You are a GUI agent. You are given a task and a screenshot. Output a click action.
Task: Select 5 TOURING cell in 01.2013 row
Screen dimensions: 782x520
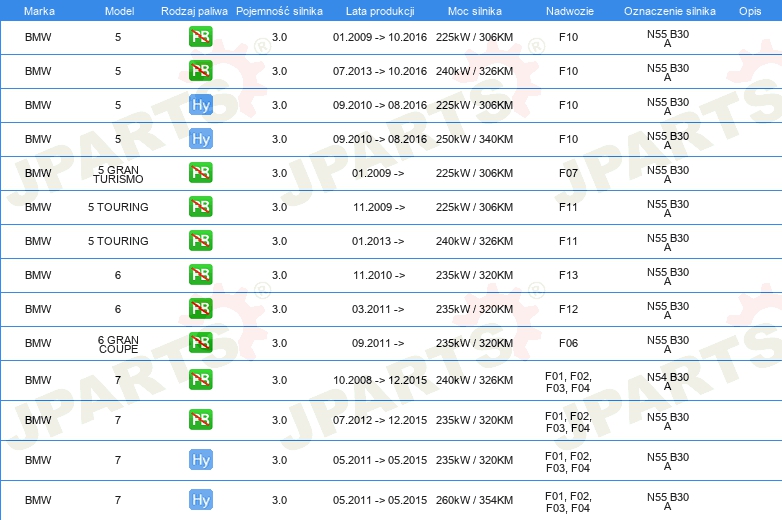pyautogui.click(x=118, y=241)
